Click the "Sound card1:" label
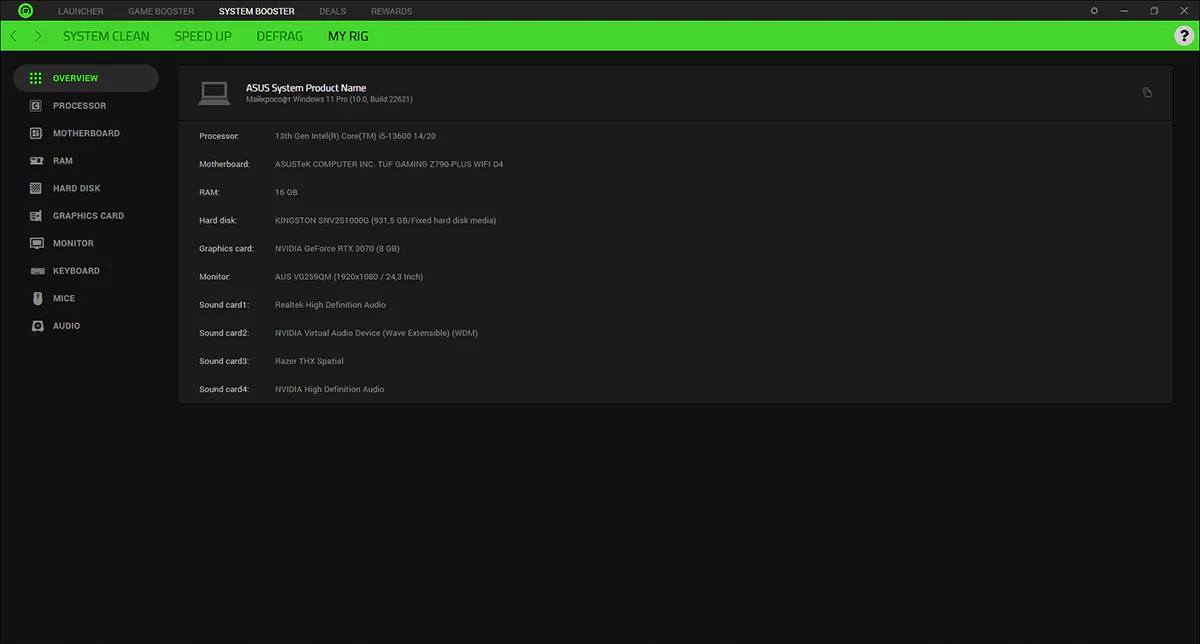The height and width of the screenshot is (644, 1200). pos(224,305)
